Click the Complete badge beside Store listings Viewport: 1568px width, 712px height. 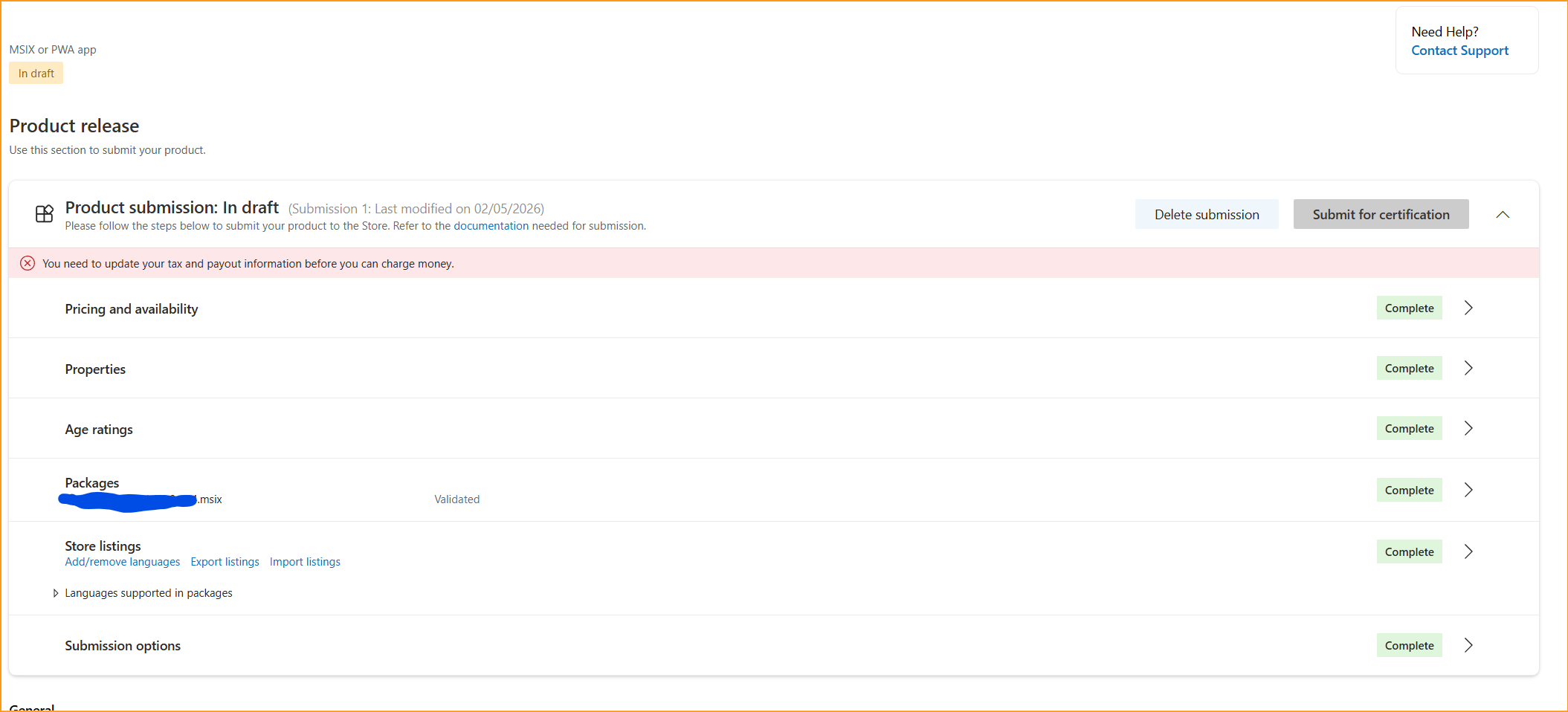[x=1409, y=551]
